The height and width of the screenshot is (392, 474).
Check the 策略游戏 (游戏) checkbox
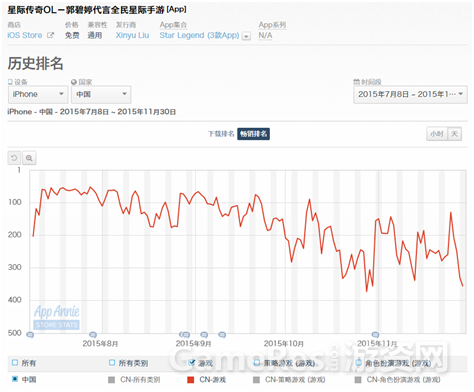pos(257,363)
